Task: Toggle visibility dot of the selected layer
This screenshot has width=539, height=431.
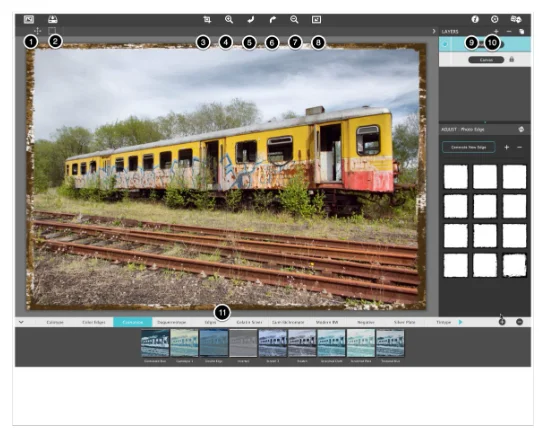Action: (x=445, y=44)
